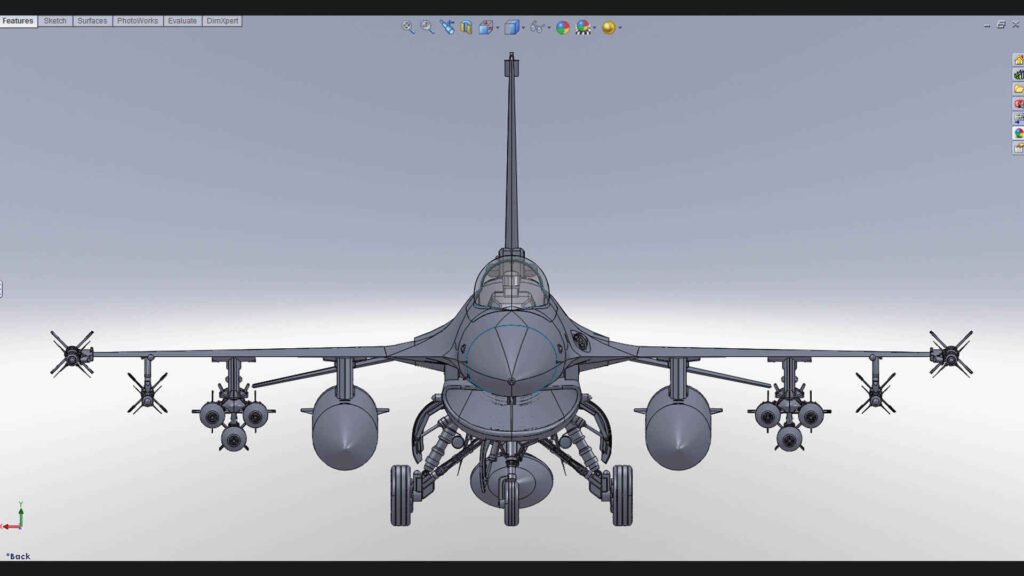Expand the collapsed left panel handle

(1, 289)
